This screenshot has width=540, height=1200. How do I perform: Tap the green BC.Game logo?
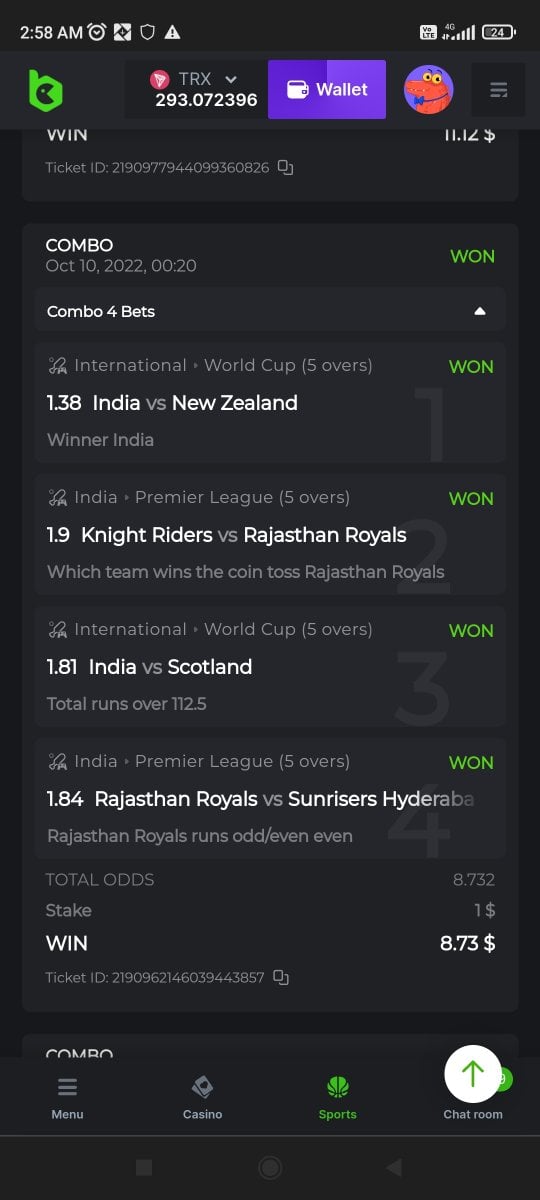(x=45, y=91)
